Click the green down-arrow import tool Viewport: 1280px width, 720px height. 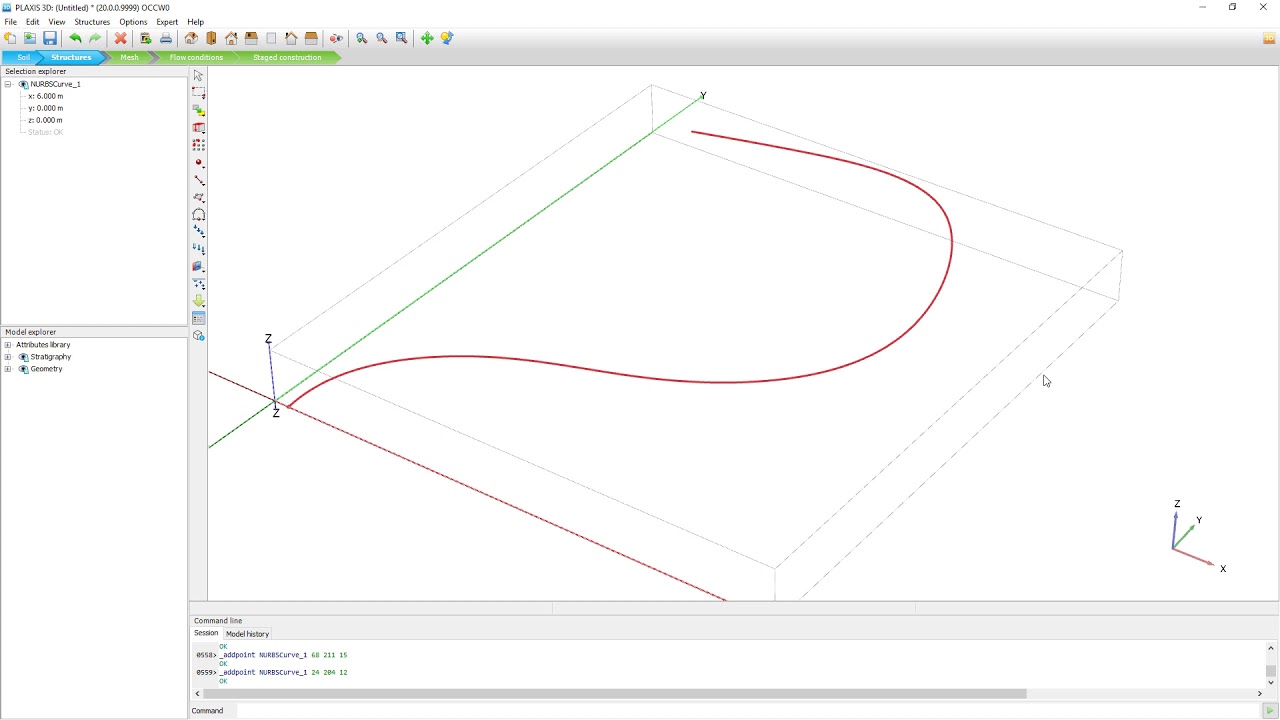click(198, 301)
